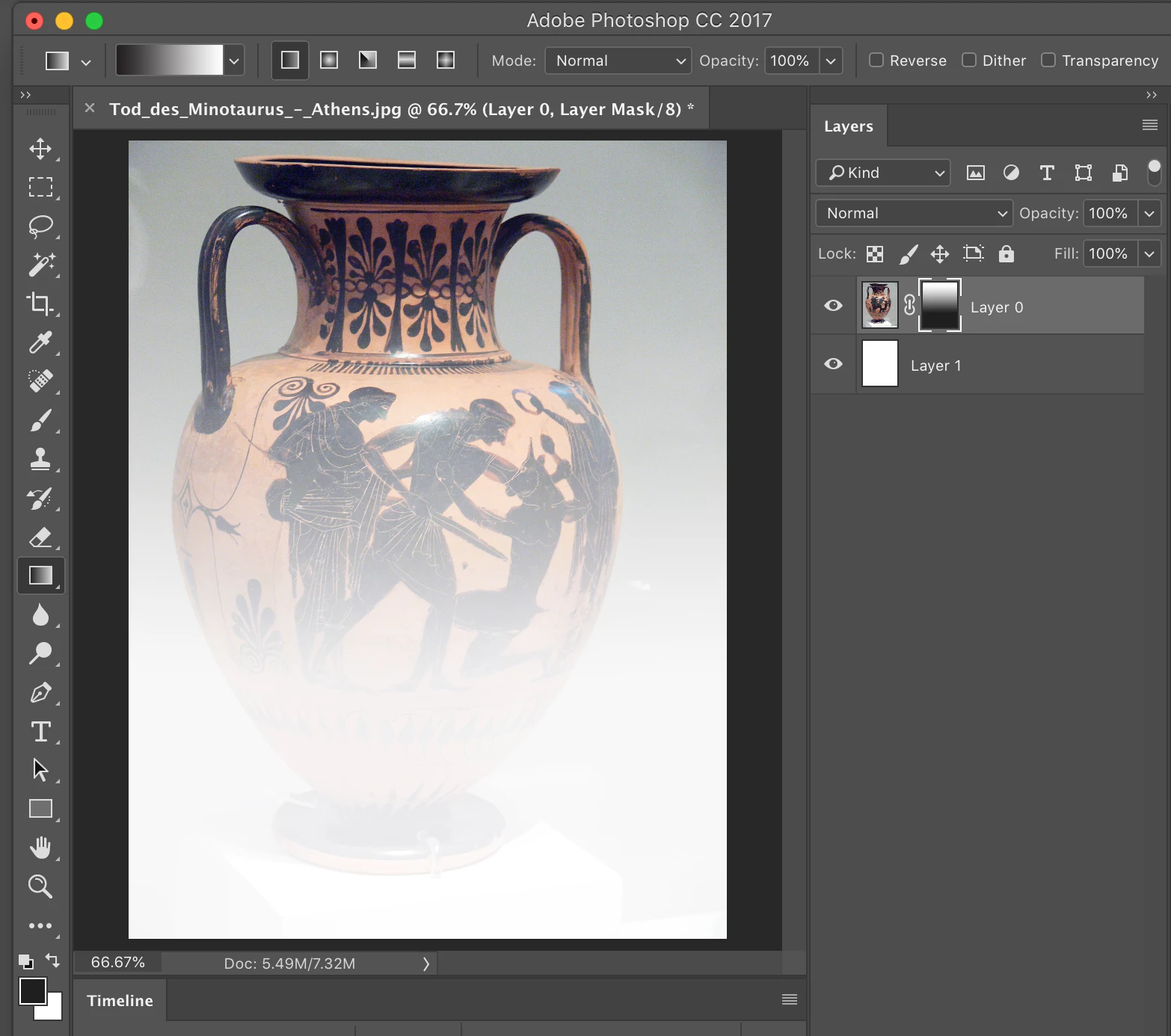Select the Healing Brush tool
Image resolution: width=1171 pixels, height=1036 pixels.
pos(40,381)
